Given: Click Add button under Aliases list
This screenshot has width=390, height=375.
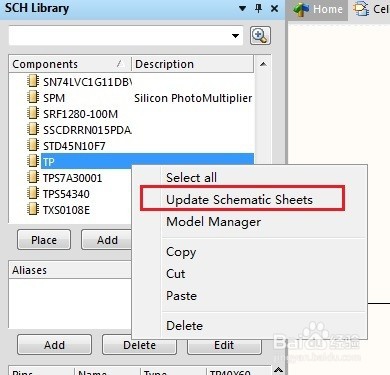Looking at the screenshot, I should point(54,345).
